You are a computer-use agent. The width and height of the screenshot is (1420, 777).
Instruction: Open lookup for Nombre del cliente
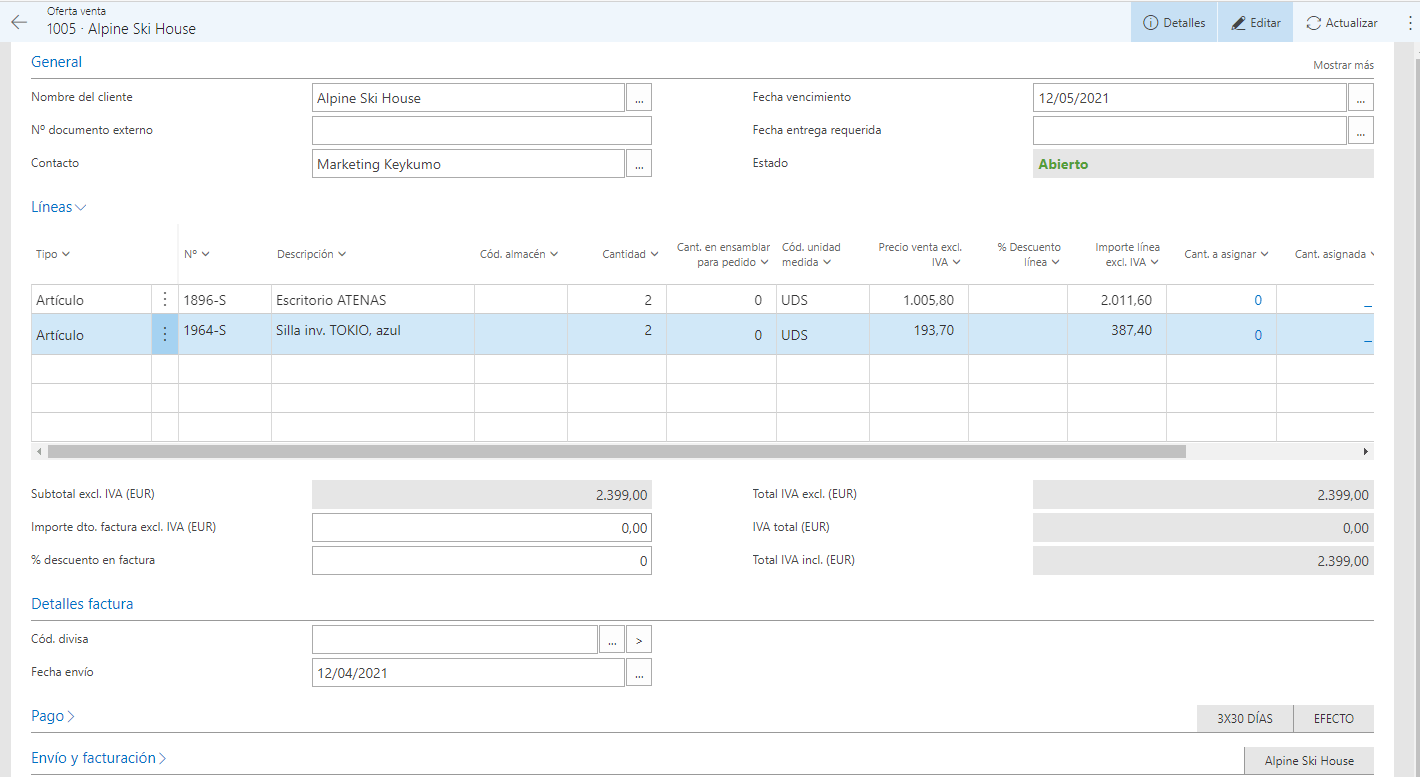tap(639, 98)
